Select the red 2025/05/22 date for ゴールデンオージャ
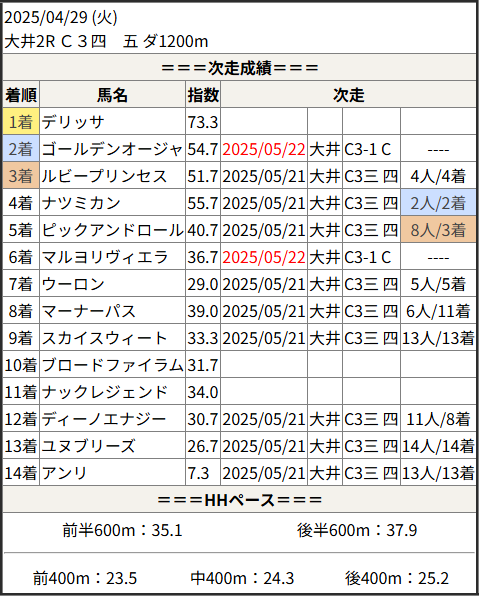Screen dimensions: 479x596 click(264, 149)
